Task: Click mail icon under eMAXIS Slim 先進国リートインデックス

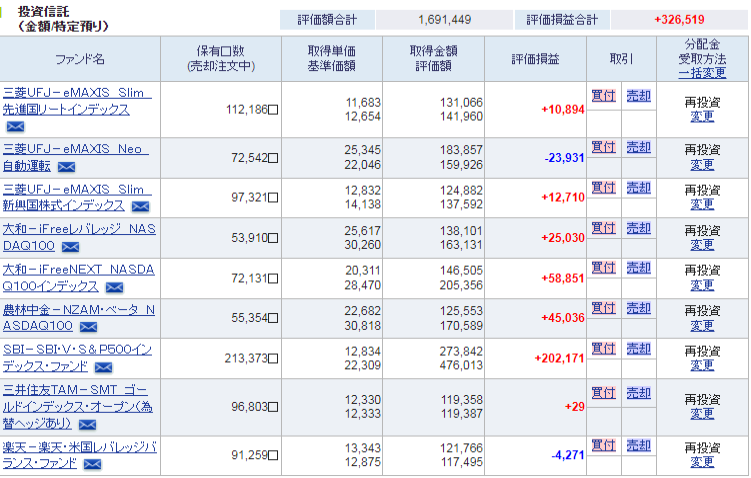Action: point(15,126)
